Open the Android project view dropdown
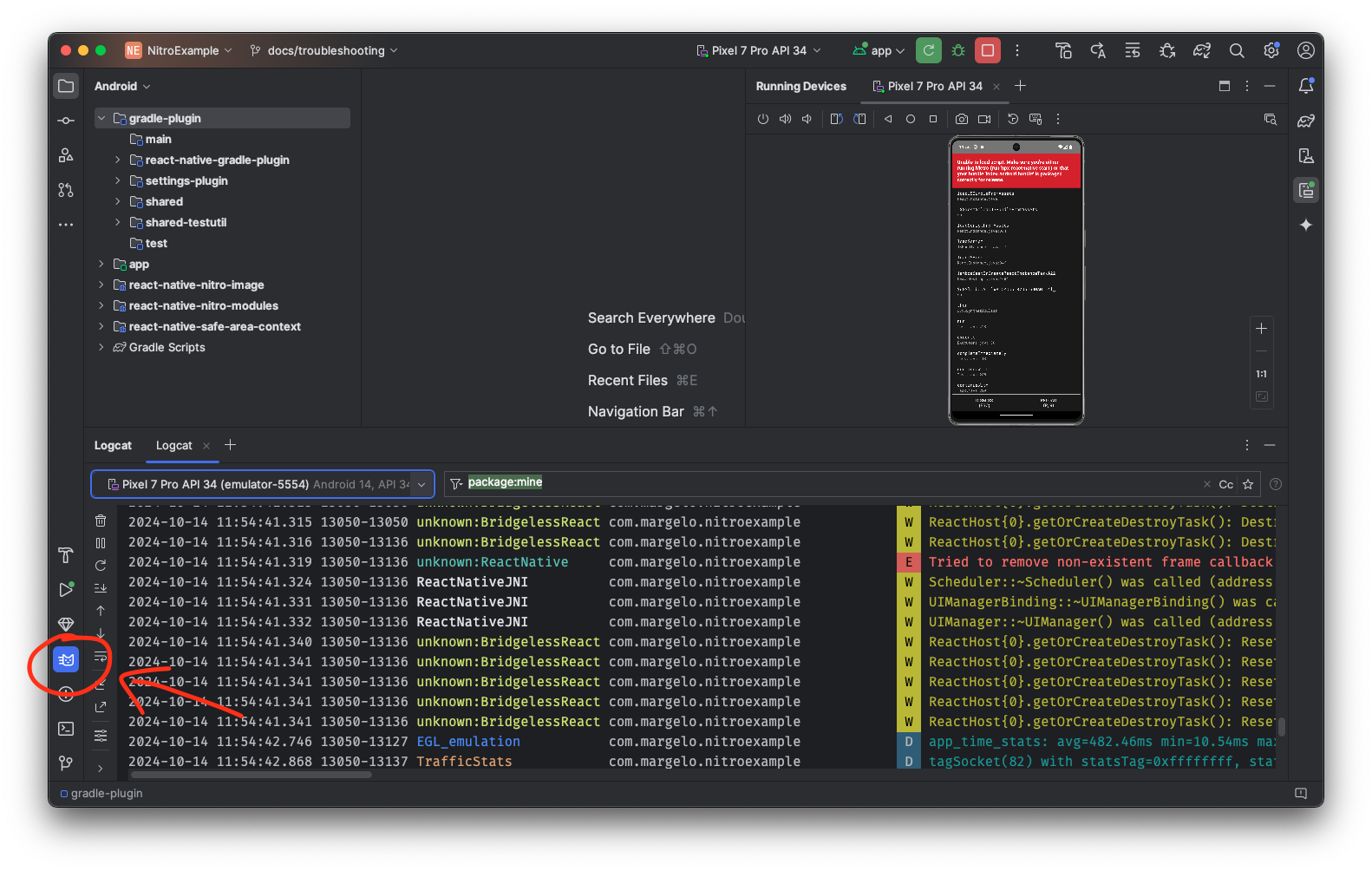 [122, 86]
